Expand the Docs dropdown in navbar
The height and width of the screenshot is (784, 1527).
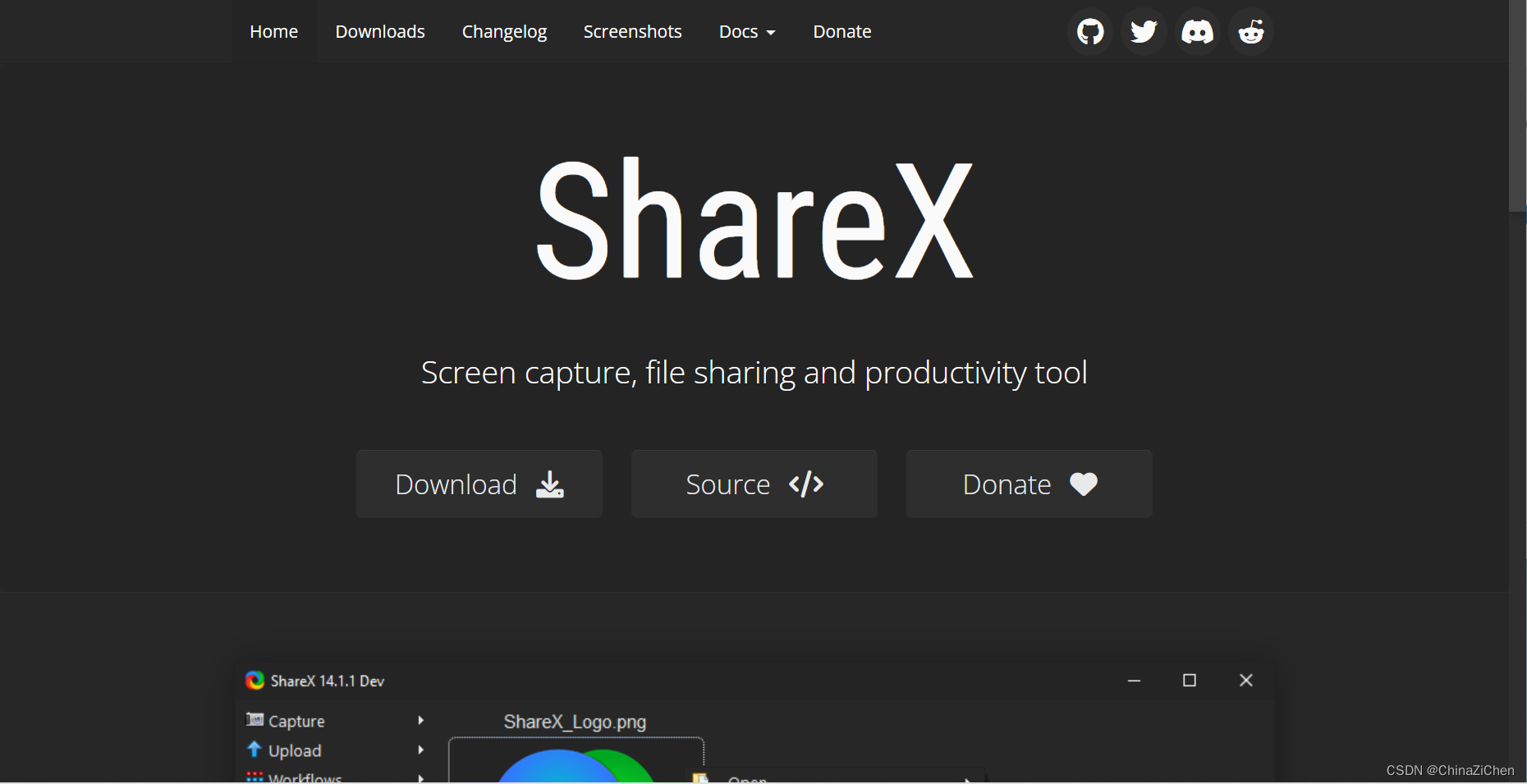pos(747,32)
